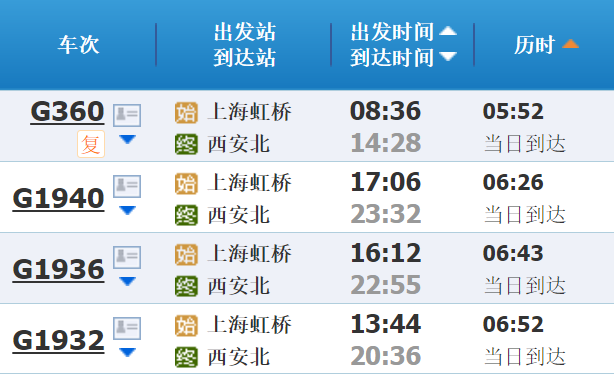Screen dimensions: 614x374
Task: Expand stop details arrow for G360
Action: (x=127, y=139)
